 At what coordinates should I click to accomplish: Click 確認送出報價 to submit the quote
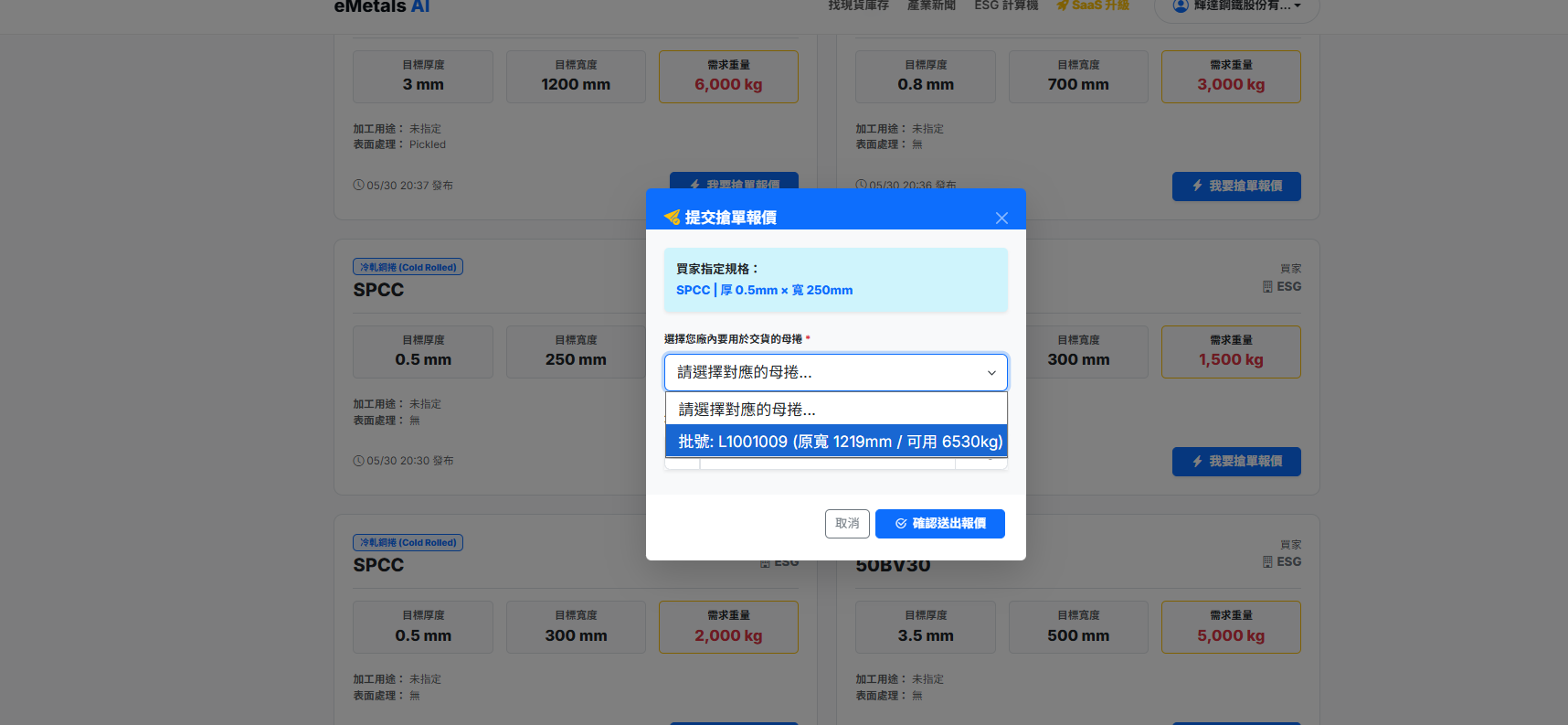(939, 524)
